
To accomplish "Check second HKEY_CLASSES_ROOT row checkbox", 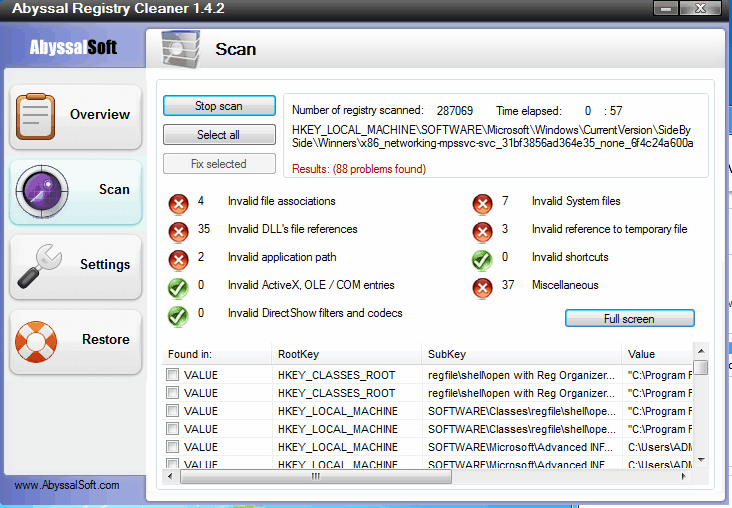I will 172,393.
